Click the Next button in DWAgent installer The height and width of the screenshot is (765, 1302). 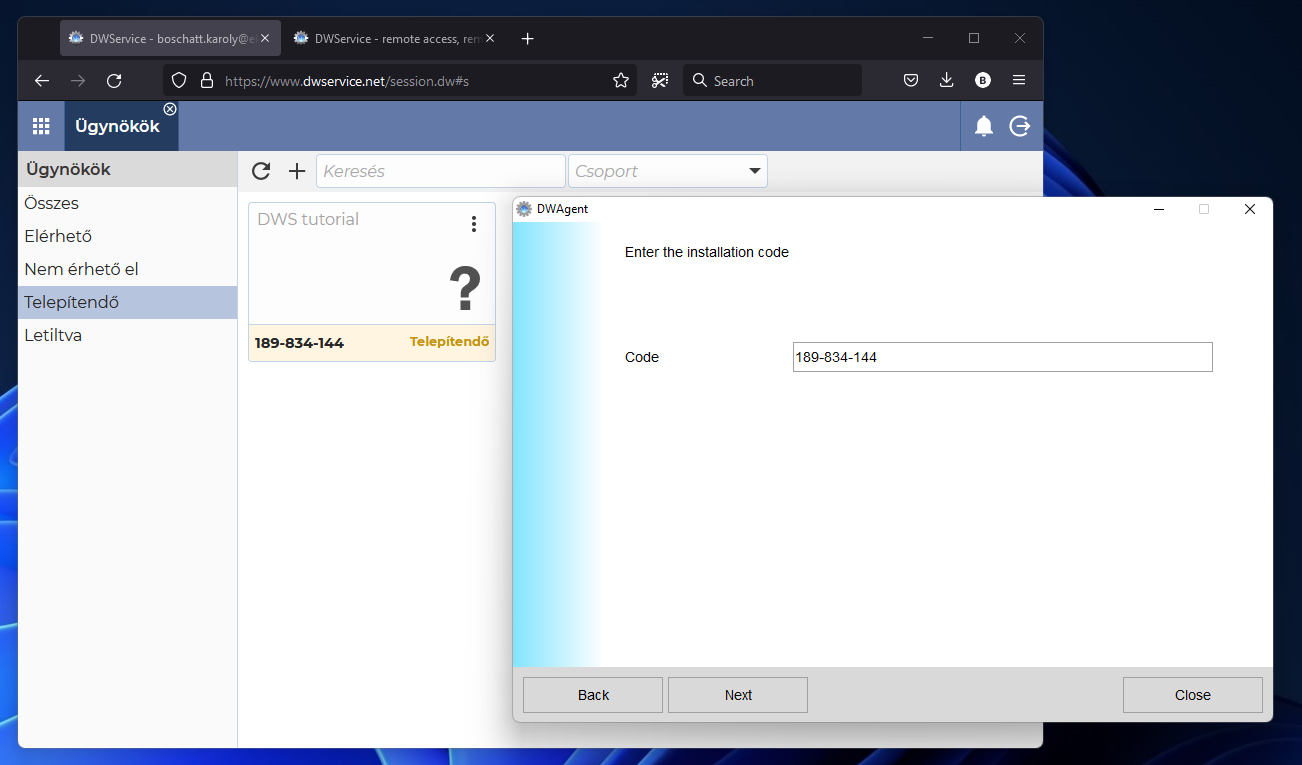tap(738, 695)
